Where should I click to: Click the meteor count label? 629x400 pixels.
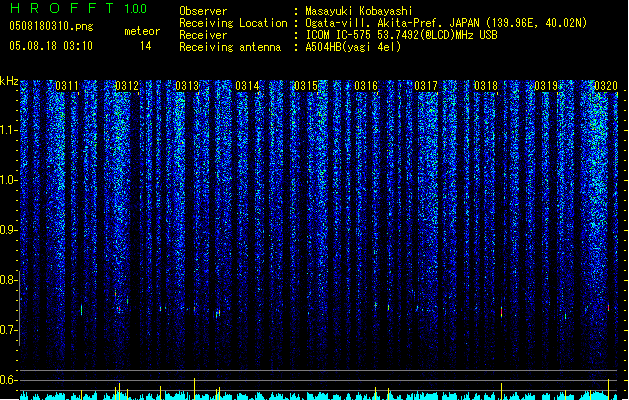tap(142, 31)
